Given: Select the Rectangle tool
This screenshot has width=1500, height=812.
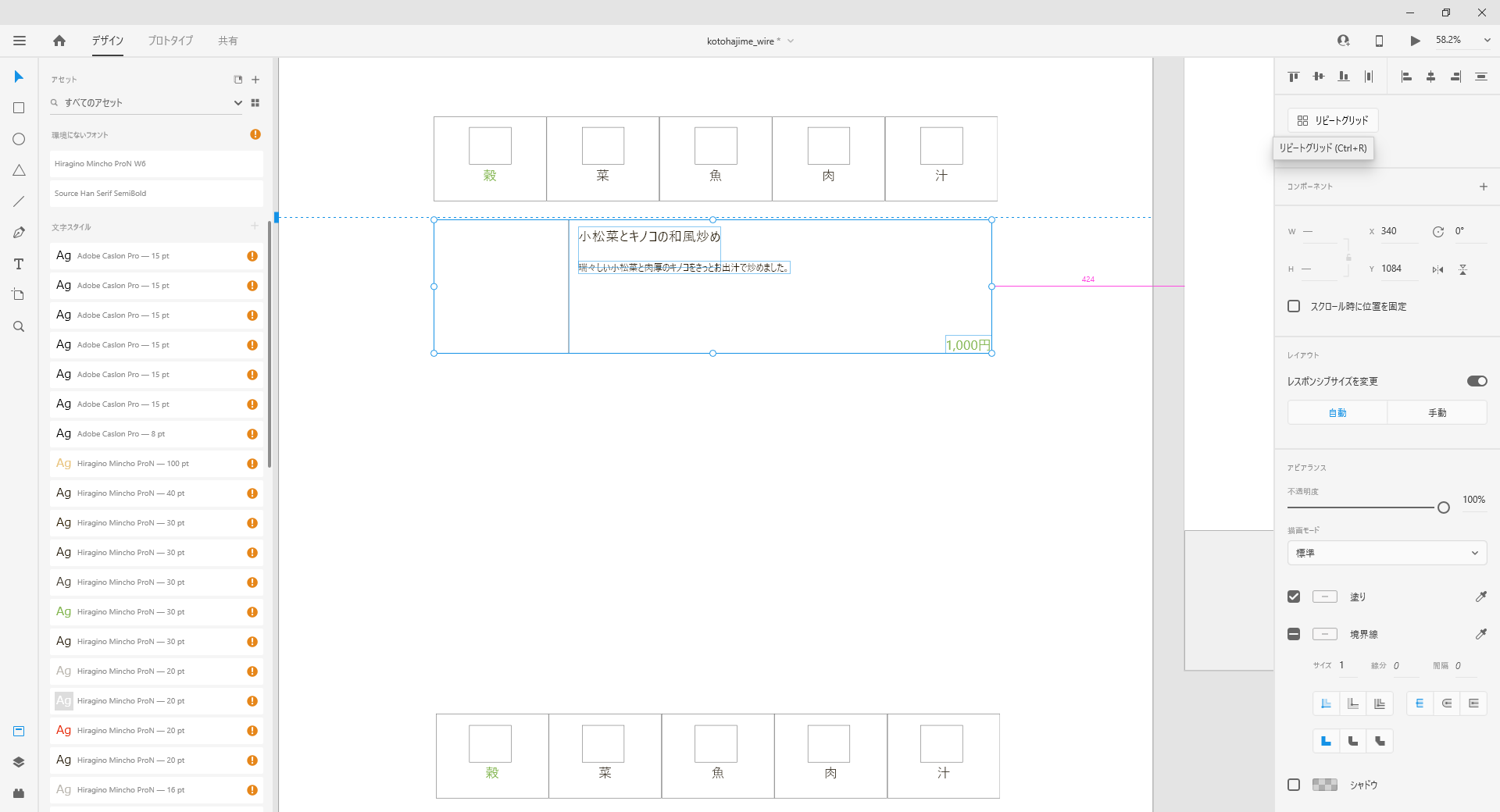Looking at the screenshot, I should click(x=19, y=108).
